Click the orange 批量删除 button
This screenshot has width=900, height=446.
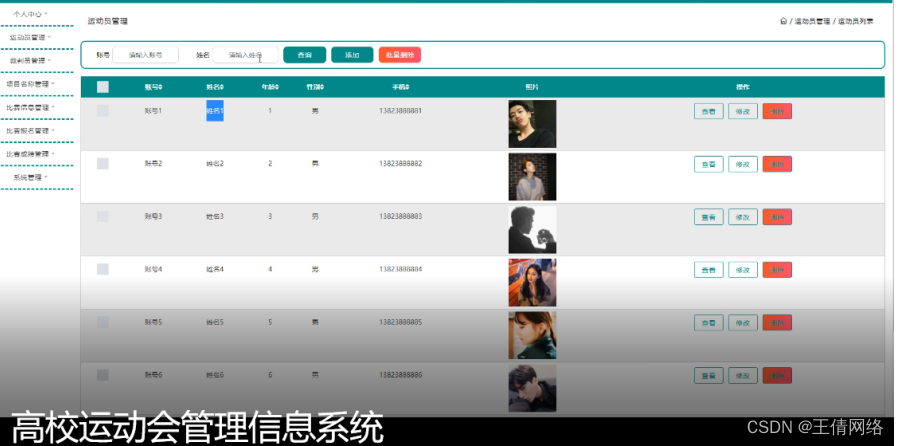point(399,55)
